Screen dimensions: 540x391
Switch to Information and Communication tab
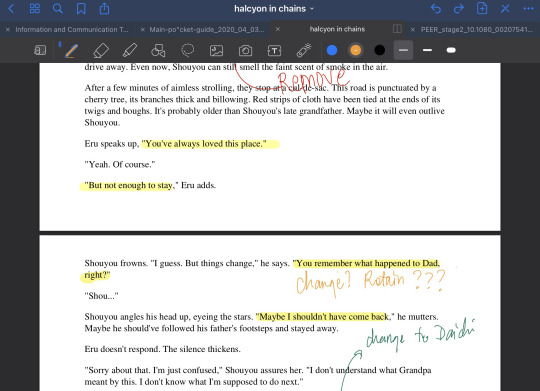tap(72, 30)
